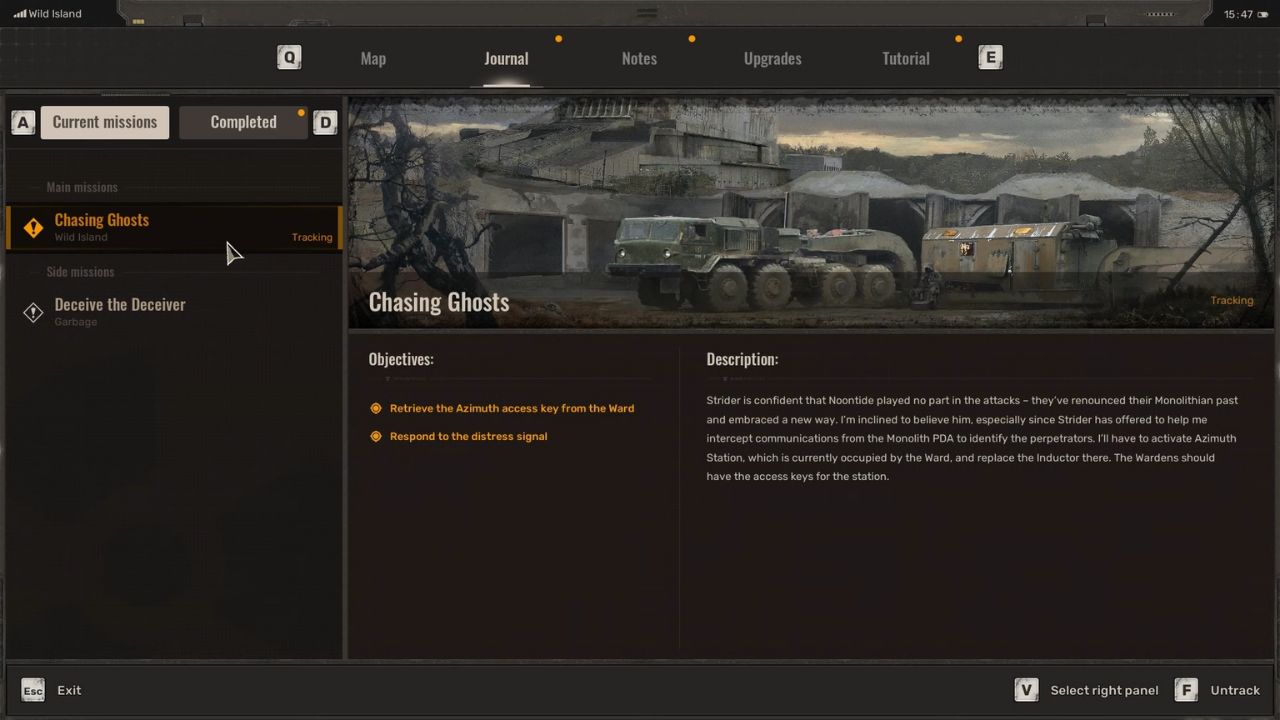Collapse the Objectives section header
Screen dimensions: 1280x720
coord(400,359)
